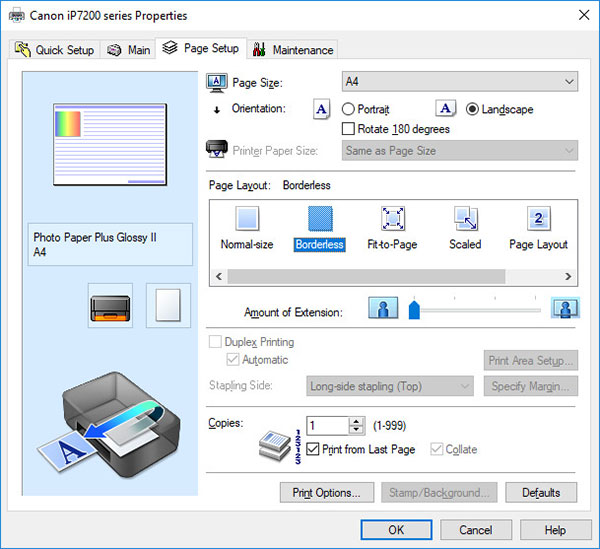Choose the Fit-to-Page layout icon
600x549 pixels.
[x=393, y=218]
